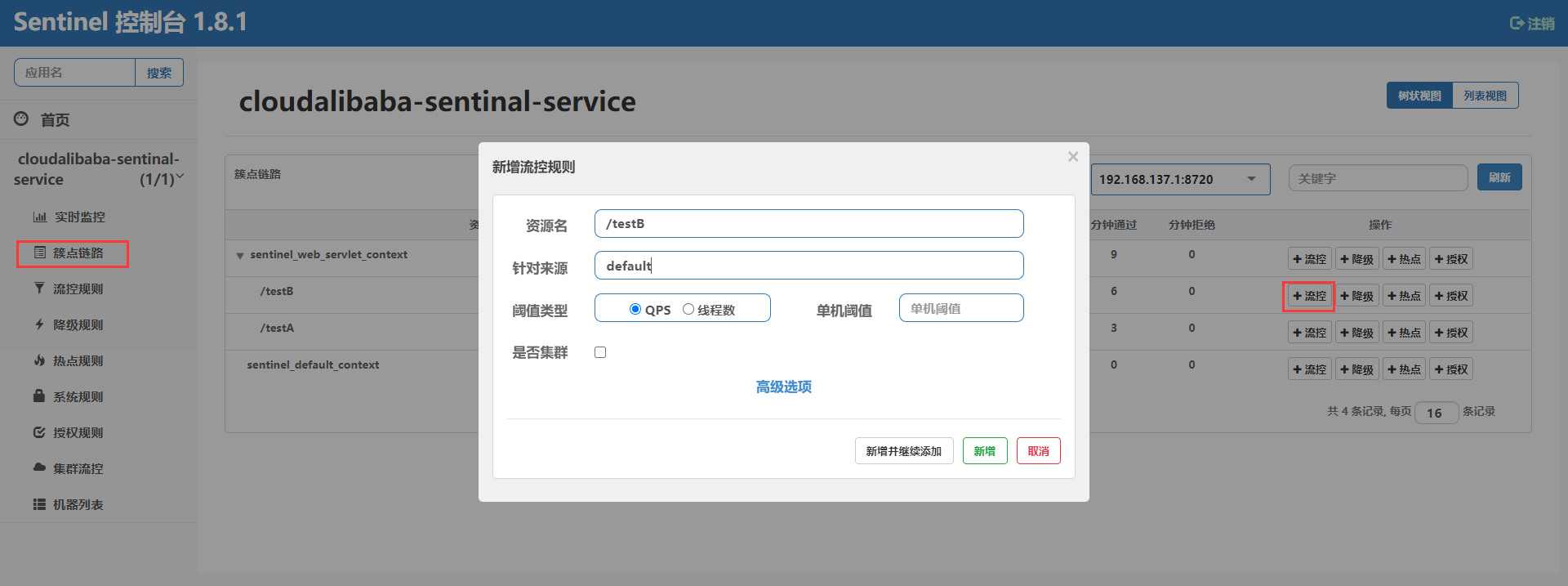This screenshot has width=1568, height=586.
Task: Add 授权 rule for /testA
Action: coord(1451,333)
